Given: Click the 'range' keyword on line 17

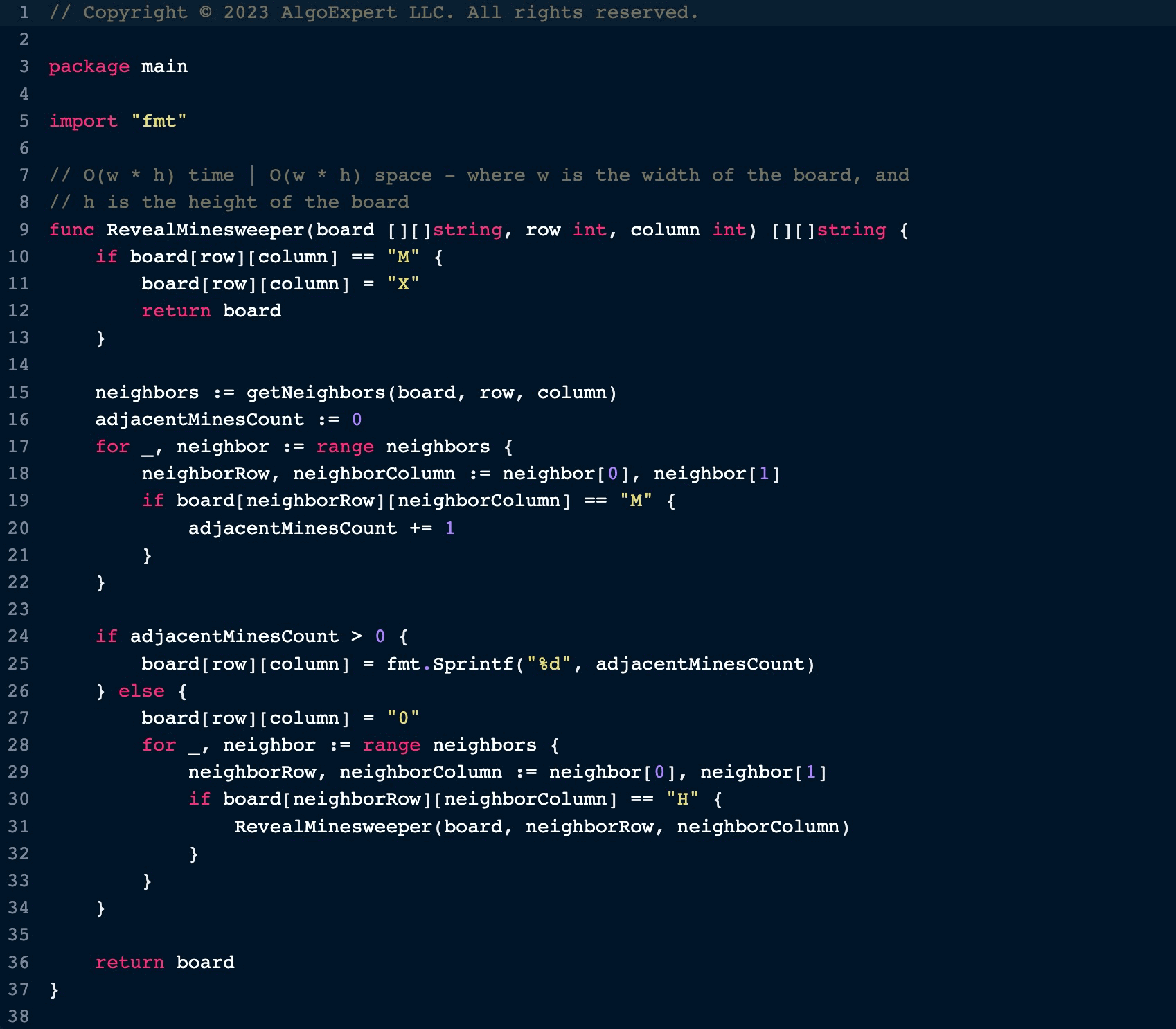Looking at the screenshot, I should pyautogui.click(x=345, y=447).
